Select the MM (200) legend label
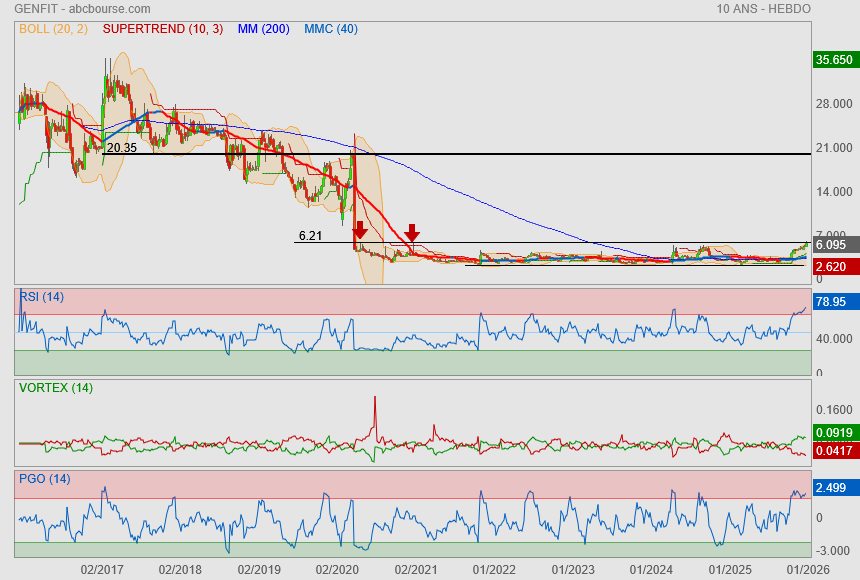 (264, 29)
